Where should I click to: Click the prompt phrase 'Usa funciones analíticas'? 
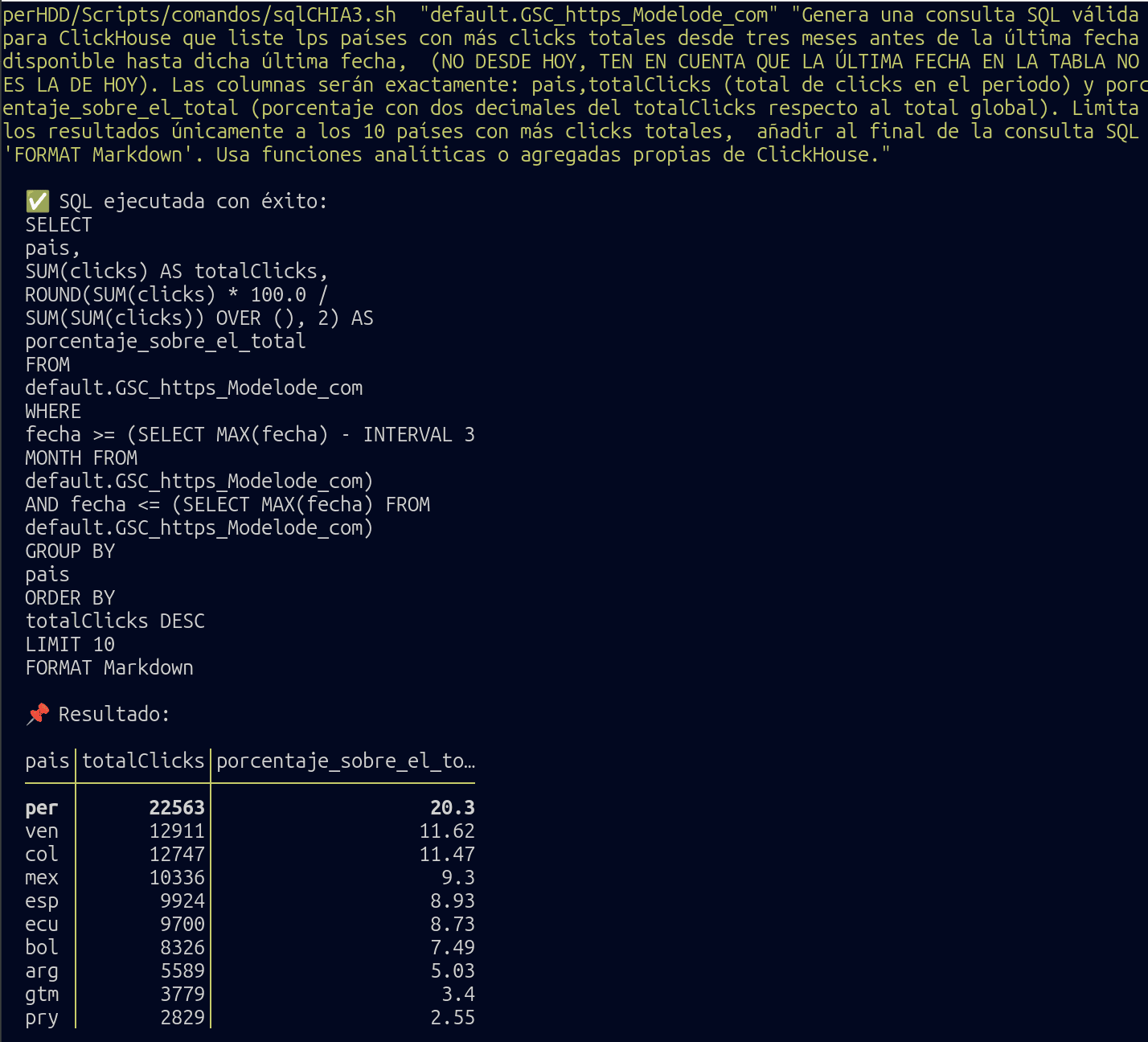(x=351, y=155)
